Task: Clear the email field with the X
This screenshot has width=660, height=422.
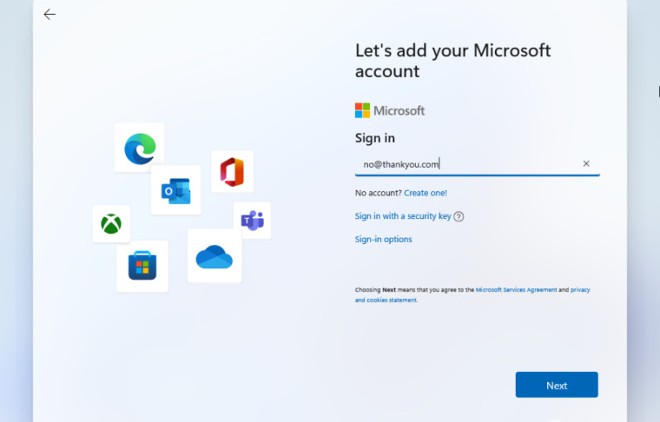Action: coord(586,164)
